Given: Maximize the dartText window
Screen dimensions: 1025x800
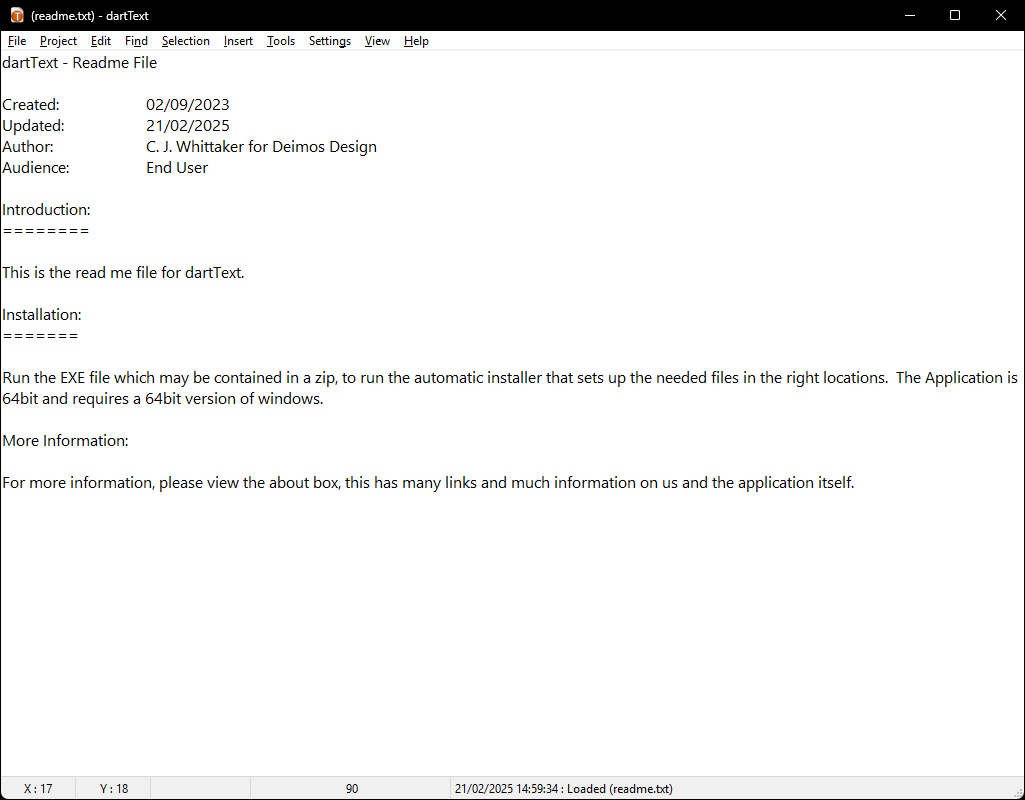Looking at the screenshot, I should [954, 15].
